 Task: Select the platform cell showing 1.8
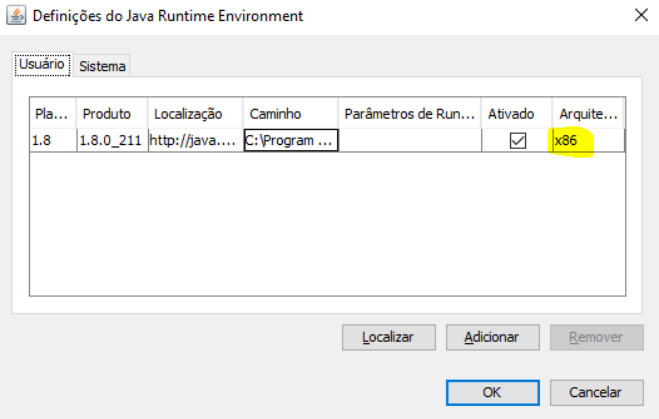click(53, 140)
